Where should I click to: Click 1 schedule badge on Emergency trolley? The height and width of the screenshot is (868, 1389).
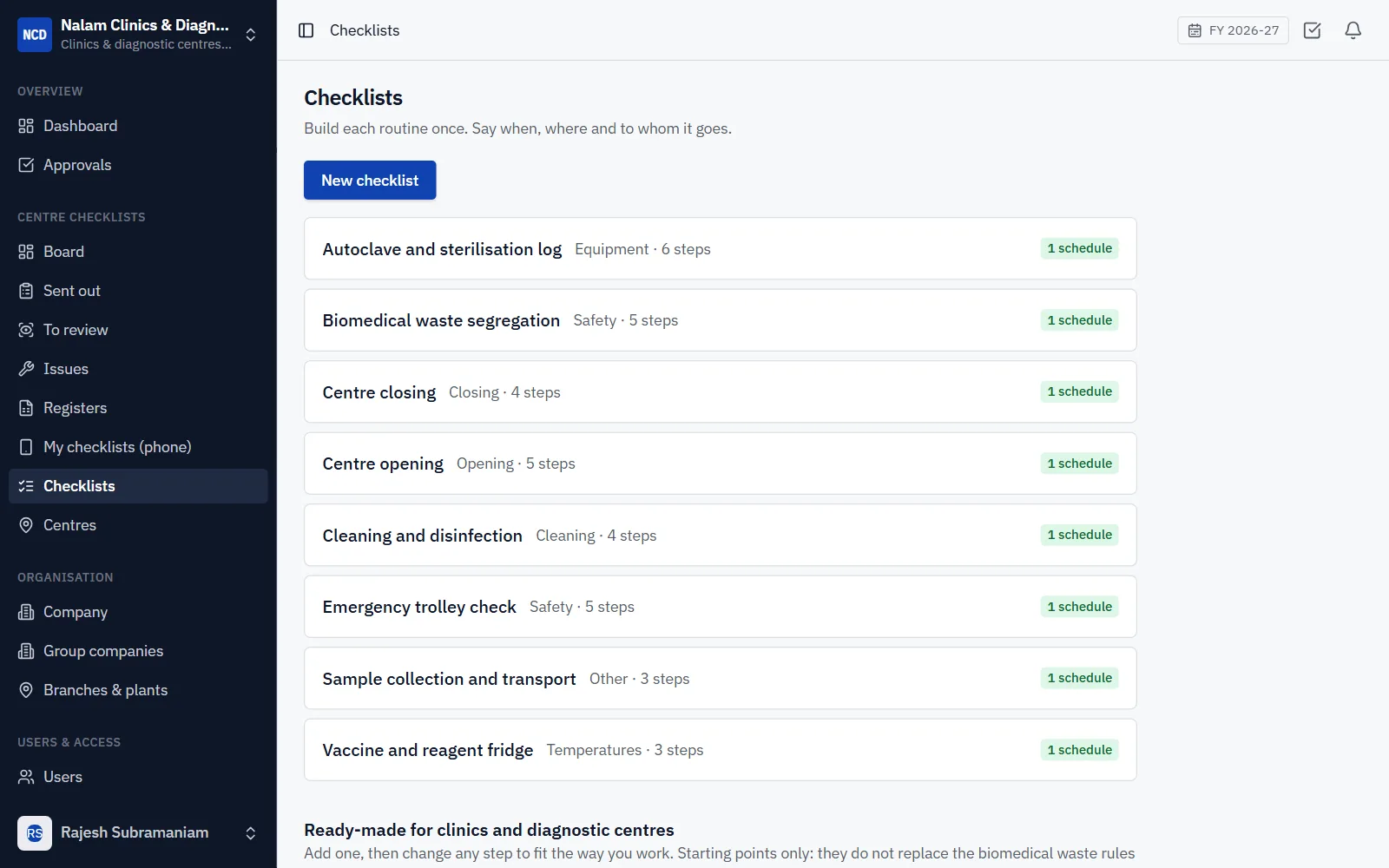tap(1079, 607)
